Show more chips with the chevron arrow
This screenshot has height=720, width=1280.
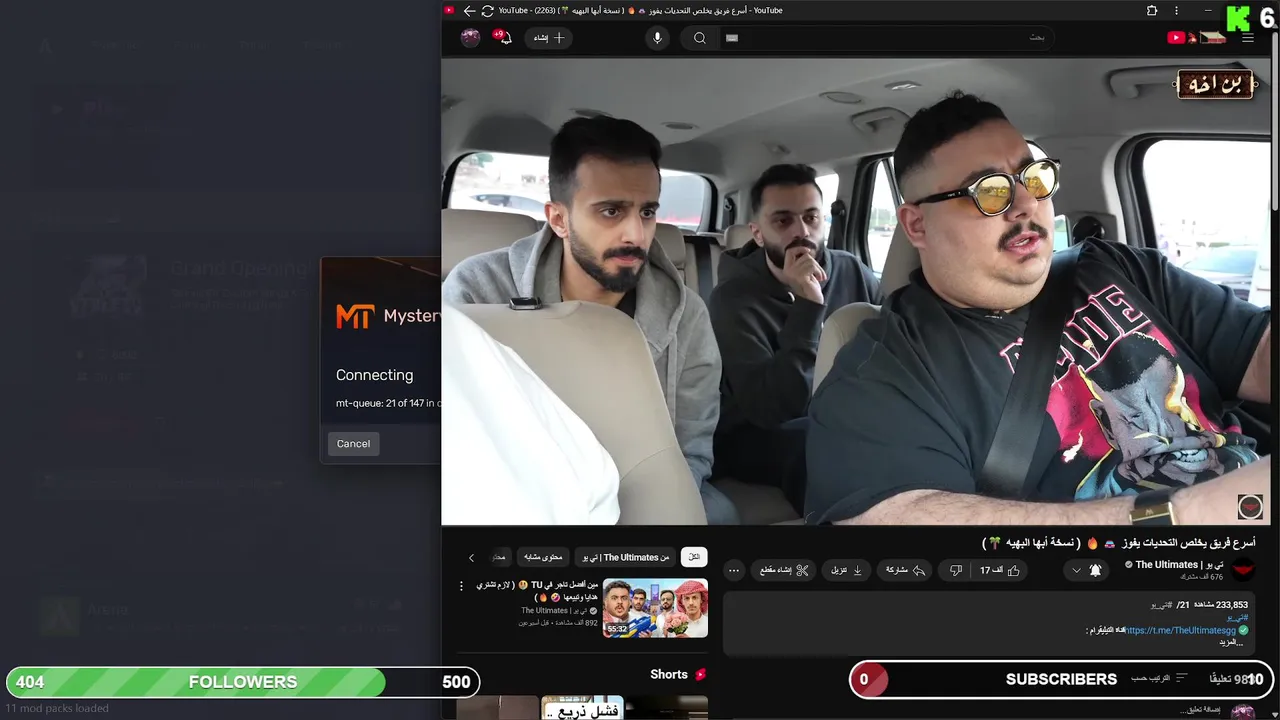click(x=471, y=558)
